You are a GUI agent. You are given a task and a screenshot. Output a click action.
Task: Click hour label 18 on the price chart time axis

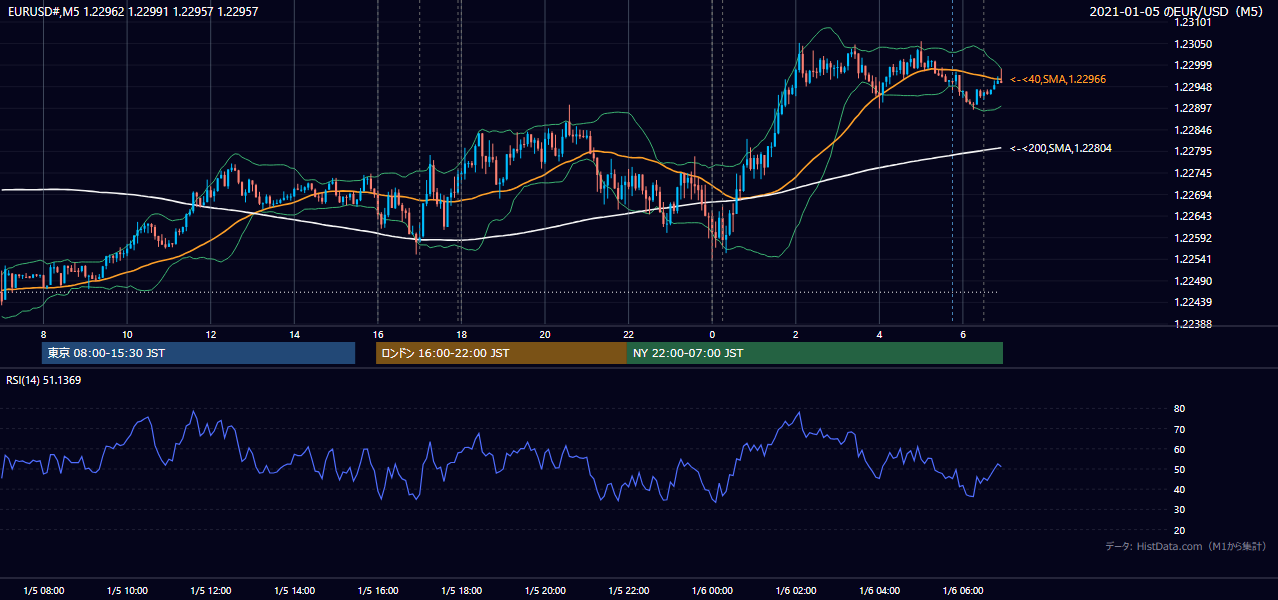tap(461, 334)
